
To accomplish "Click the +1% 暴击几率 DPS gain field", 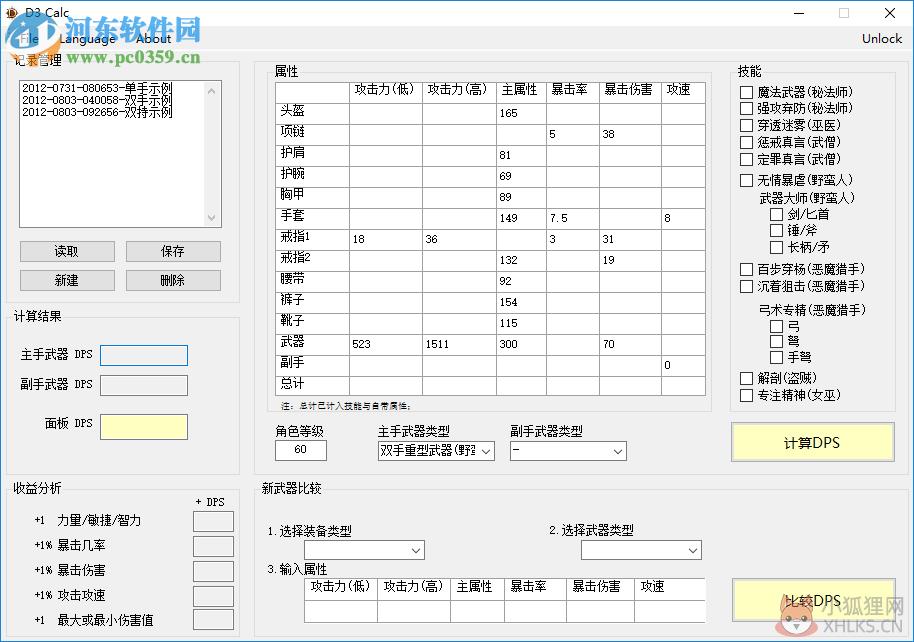I will (x=213, y=546).
